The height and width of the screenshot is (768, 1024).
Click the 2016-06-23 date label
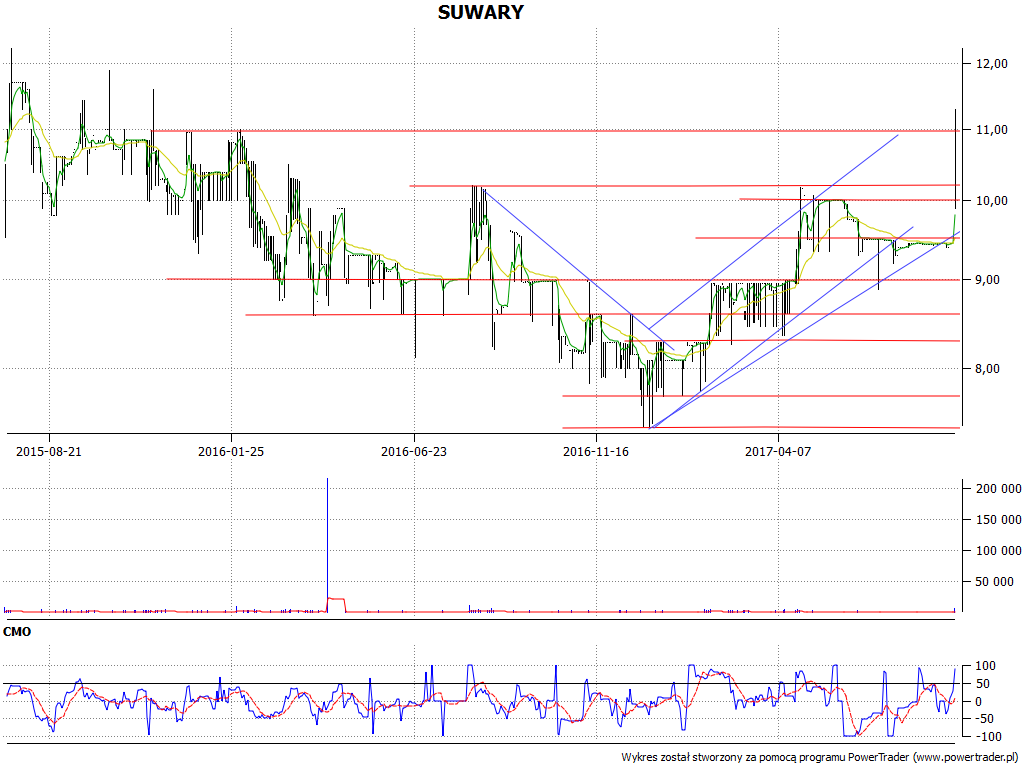pyautogui.click(x=414, y=451)
